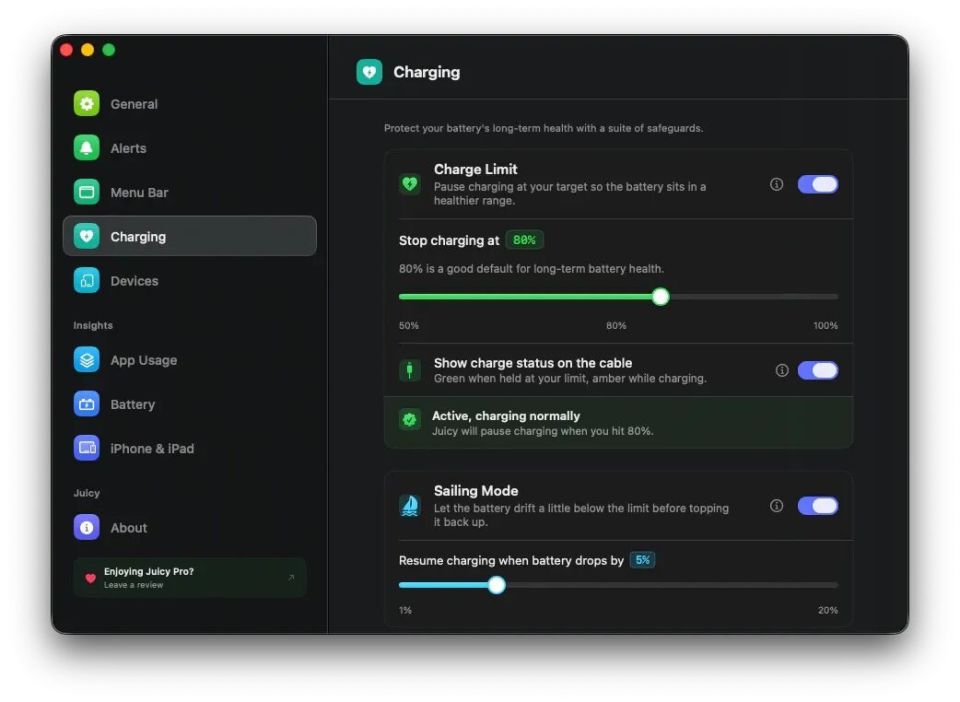Click the Charging page title

pos(427,72)
